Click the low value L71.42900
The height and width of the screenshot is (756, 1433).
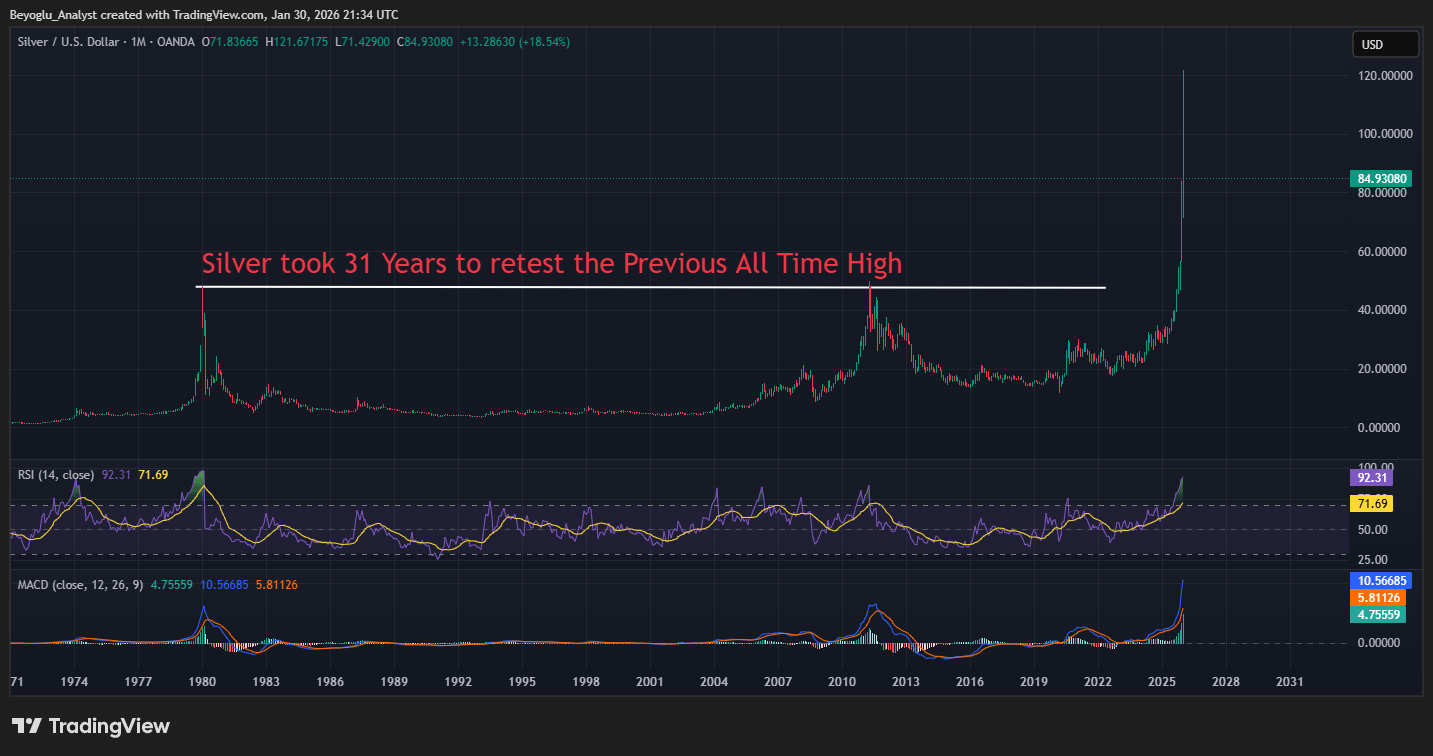click(365, 42)
